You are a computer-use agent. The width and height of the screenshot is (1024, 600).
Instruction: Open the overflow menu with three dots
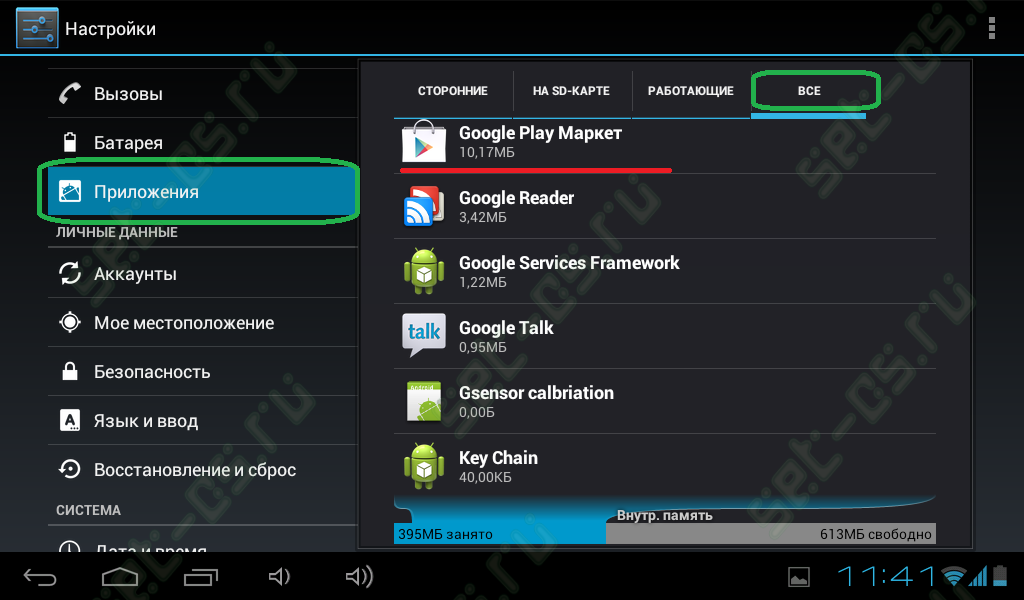click(991, 28)
